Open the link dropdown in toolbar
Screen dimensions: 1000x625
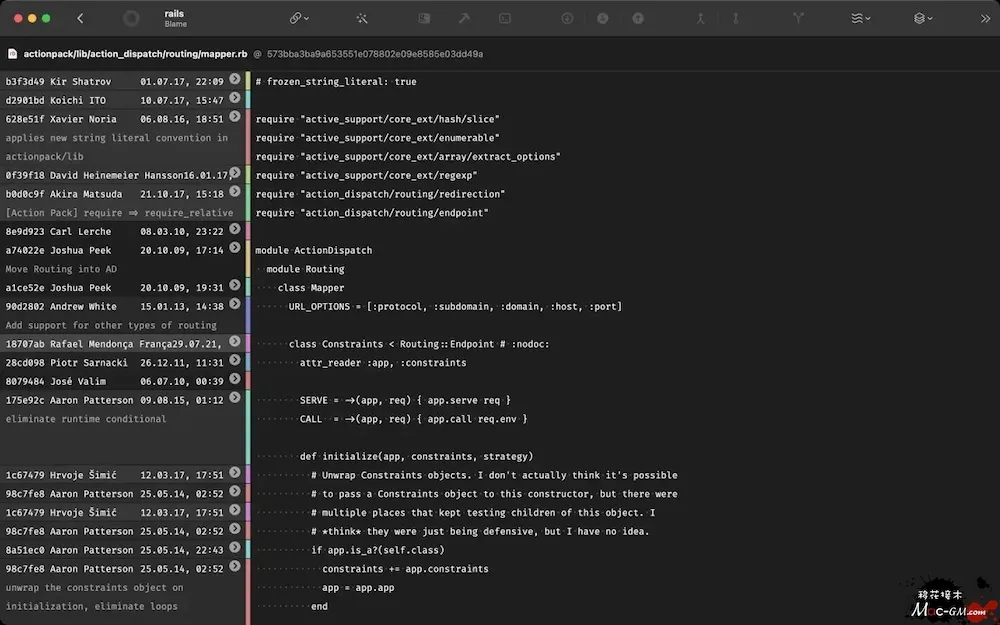(299, 18)
